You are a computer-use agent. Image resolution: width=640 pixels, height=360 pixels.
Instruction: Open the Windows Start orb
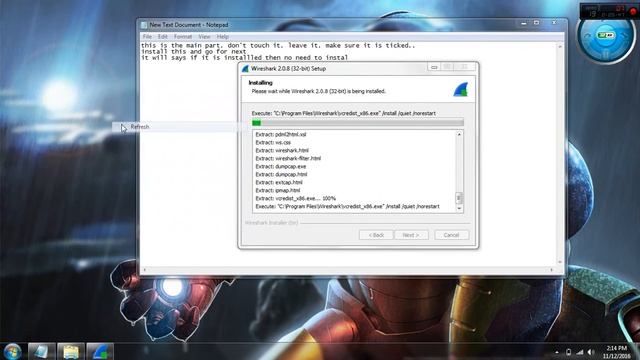12,351
